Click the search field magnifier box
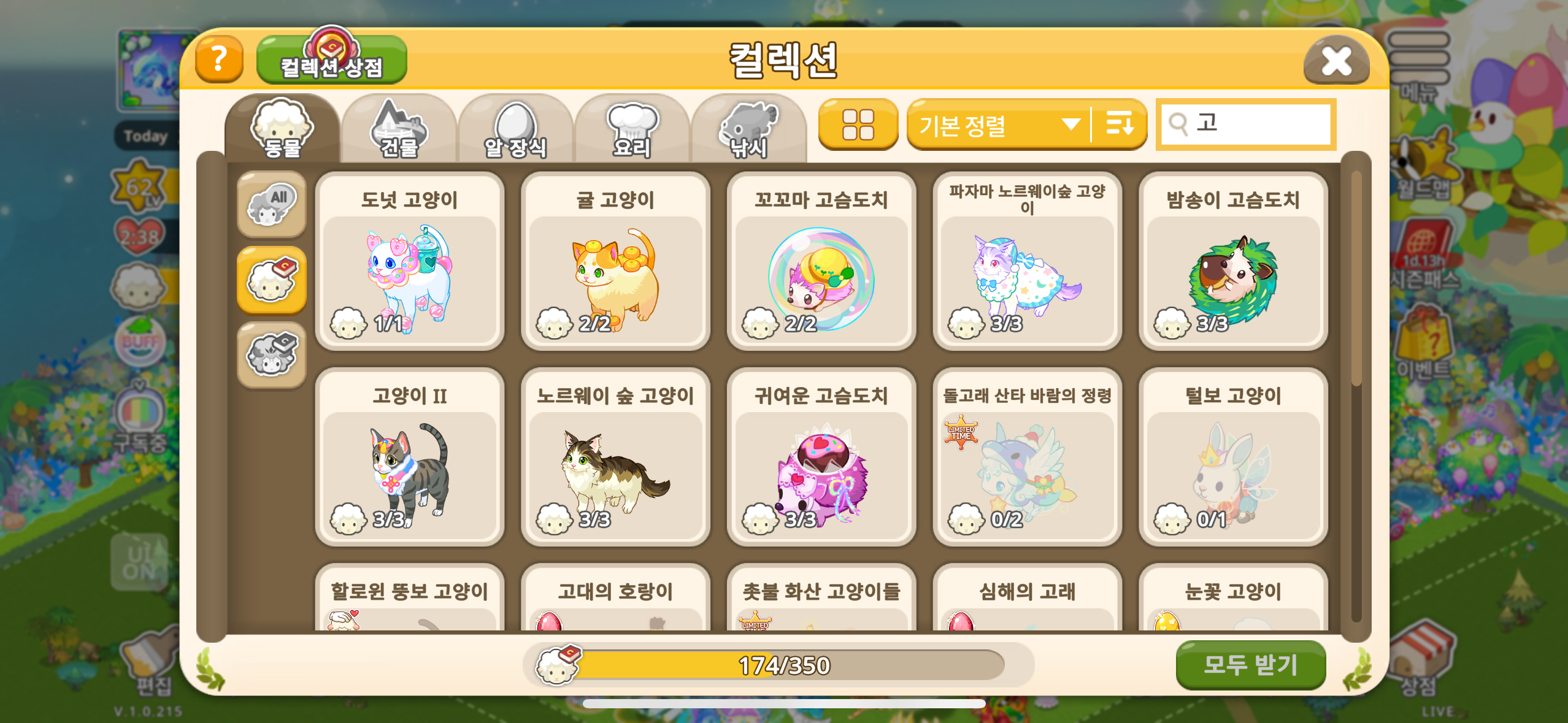This screenshot has height=723, width=1568. point(1245,124)
